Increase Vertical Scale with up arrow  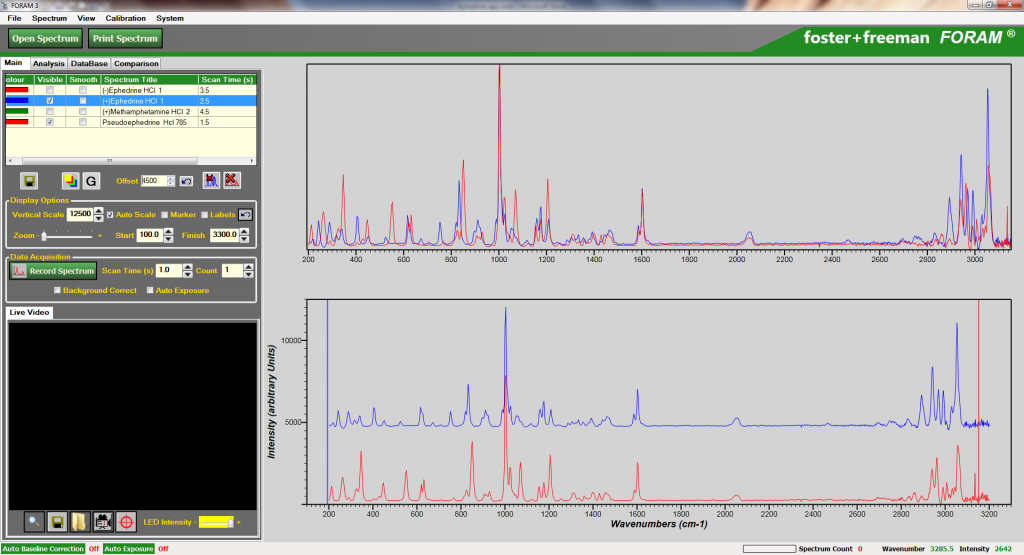click(99, 210)
